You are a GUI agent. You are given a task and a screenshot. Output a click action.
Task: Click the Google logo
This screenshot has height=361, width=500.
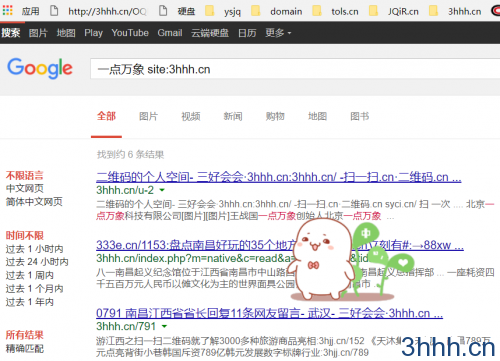point(40,68)
